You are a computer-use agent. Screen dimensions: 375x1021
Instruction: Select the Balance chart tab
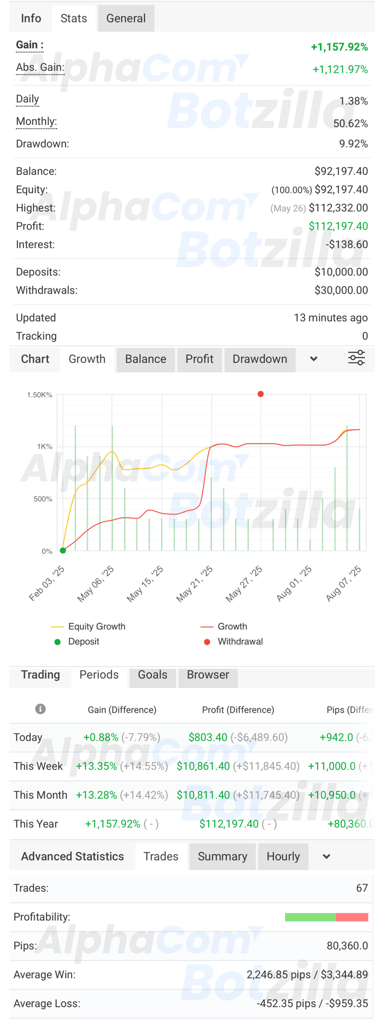146,359
